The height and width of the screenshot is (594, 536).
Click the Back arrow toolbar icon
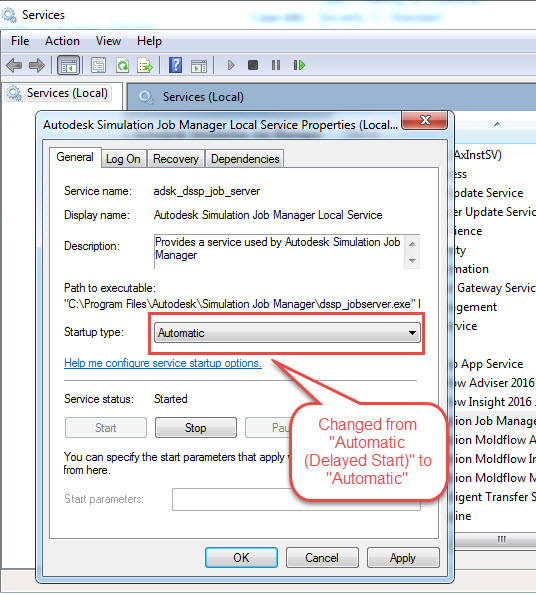(x=14, y=66)
